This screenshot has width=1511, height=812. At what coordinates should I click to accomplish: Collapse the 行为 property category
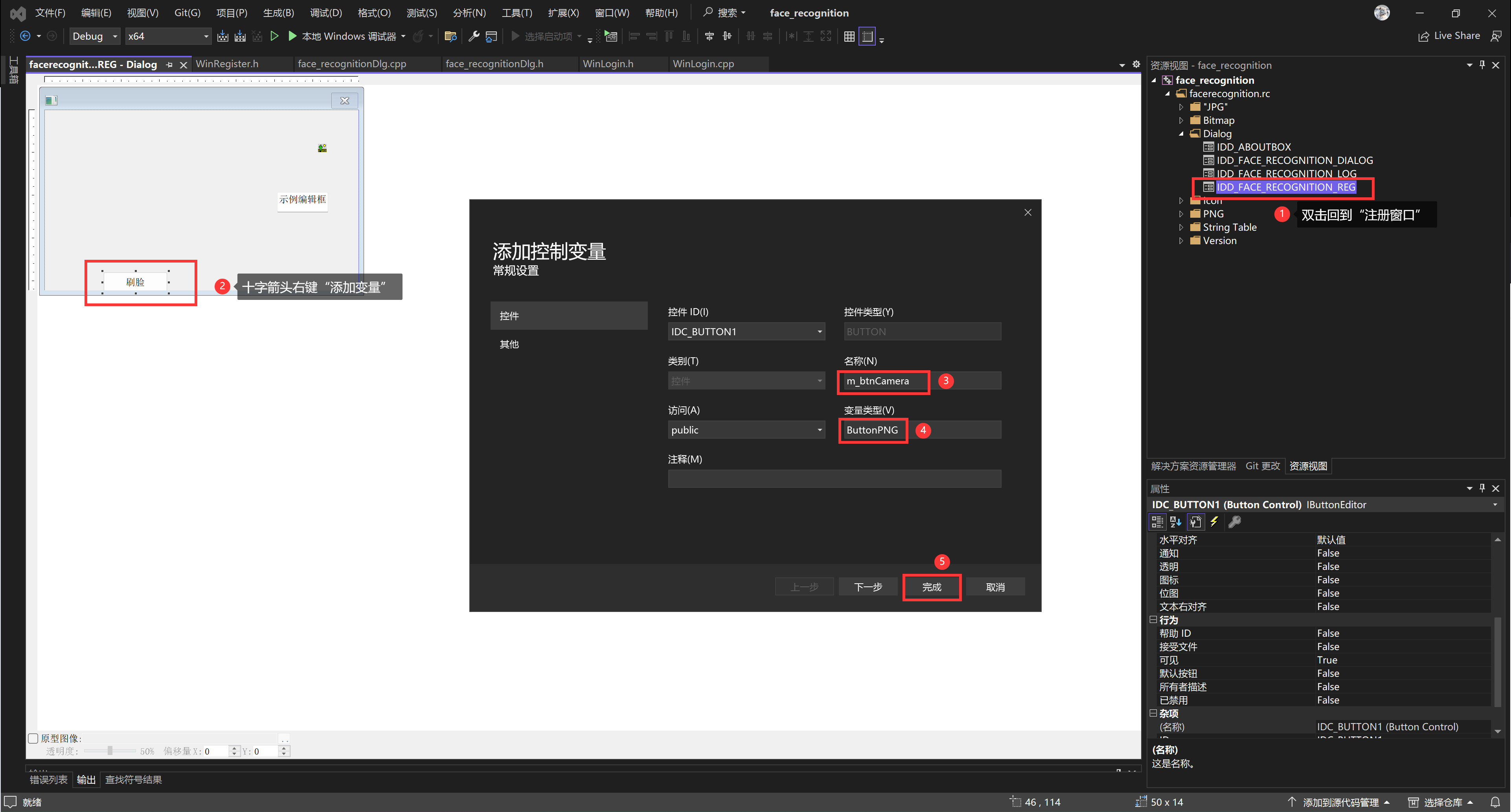(1153, 619)
